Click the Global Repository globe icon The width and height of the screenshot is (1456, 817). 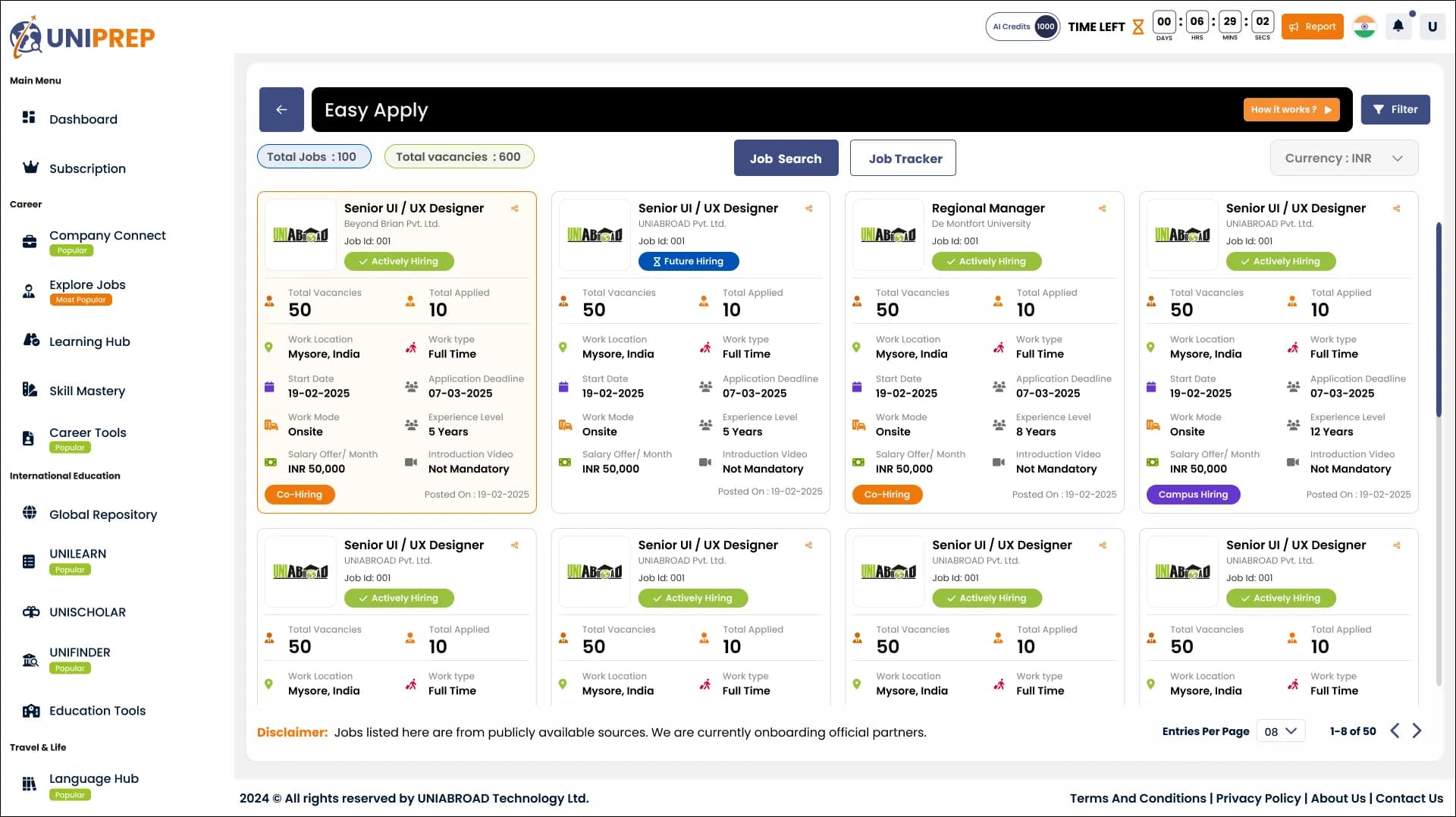point(30,513)
